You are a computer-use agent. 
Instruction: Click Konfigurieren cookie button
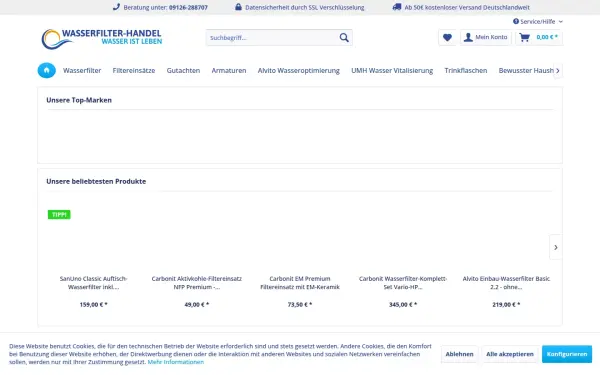click(567, 354)
